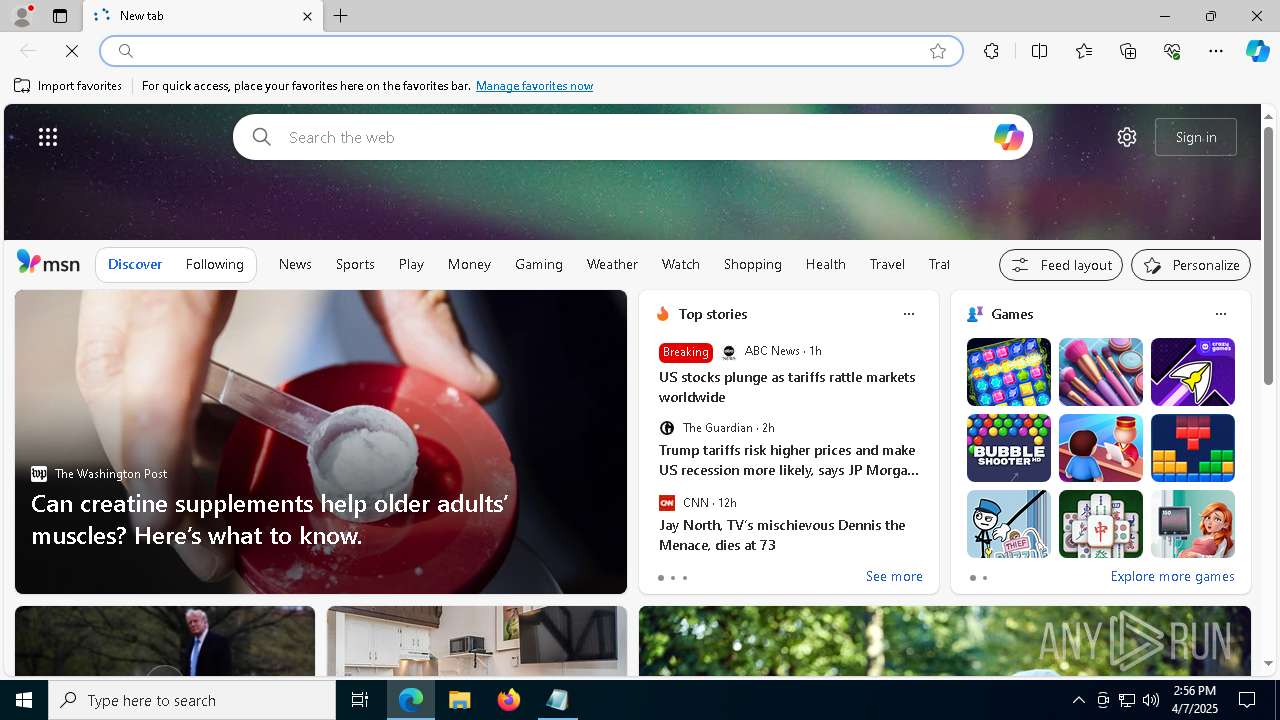Open the Explore more games link
The height and width of the screenshot is (720, 1280).
pyautogui.click(x=1172, y=576)
